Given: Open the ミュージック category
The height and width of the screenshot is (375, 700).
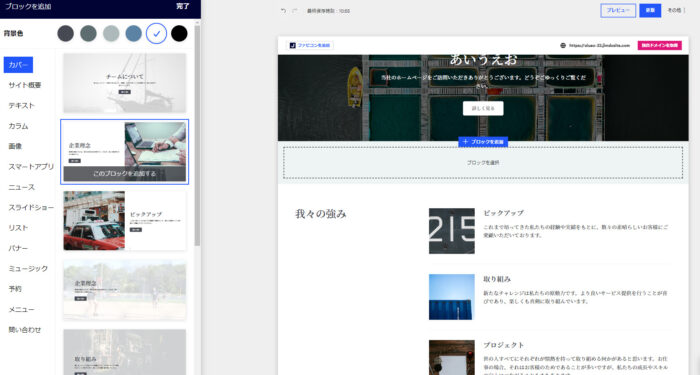Looking at the screenshot, I should click(x=28, y=269).
